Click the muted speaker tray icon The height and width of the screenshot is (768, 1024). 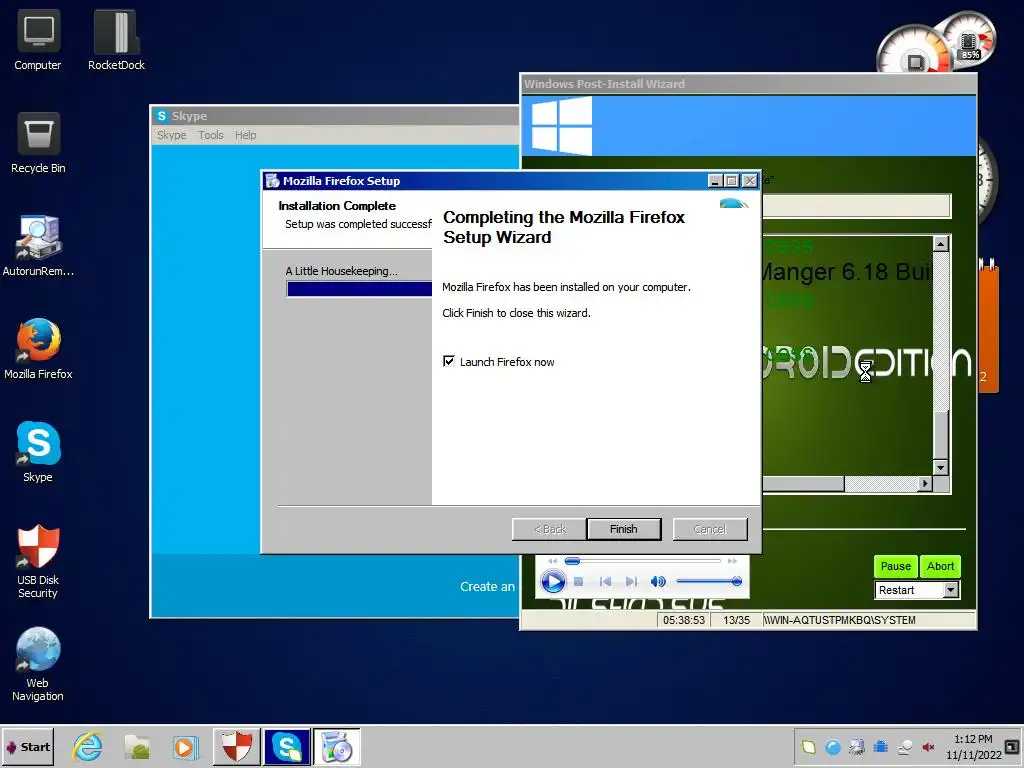pyautogui.click(x=928, y=747)
